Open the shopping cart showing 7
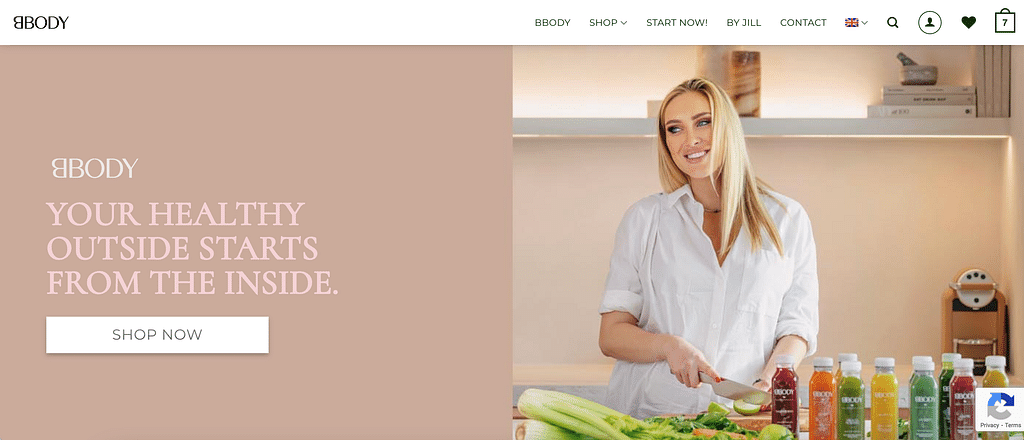1024x440 pixels. coord(1004,21)
